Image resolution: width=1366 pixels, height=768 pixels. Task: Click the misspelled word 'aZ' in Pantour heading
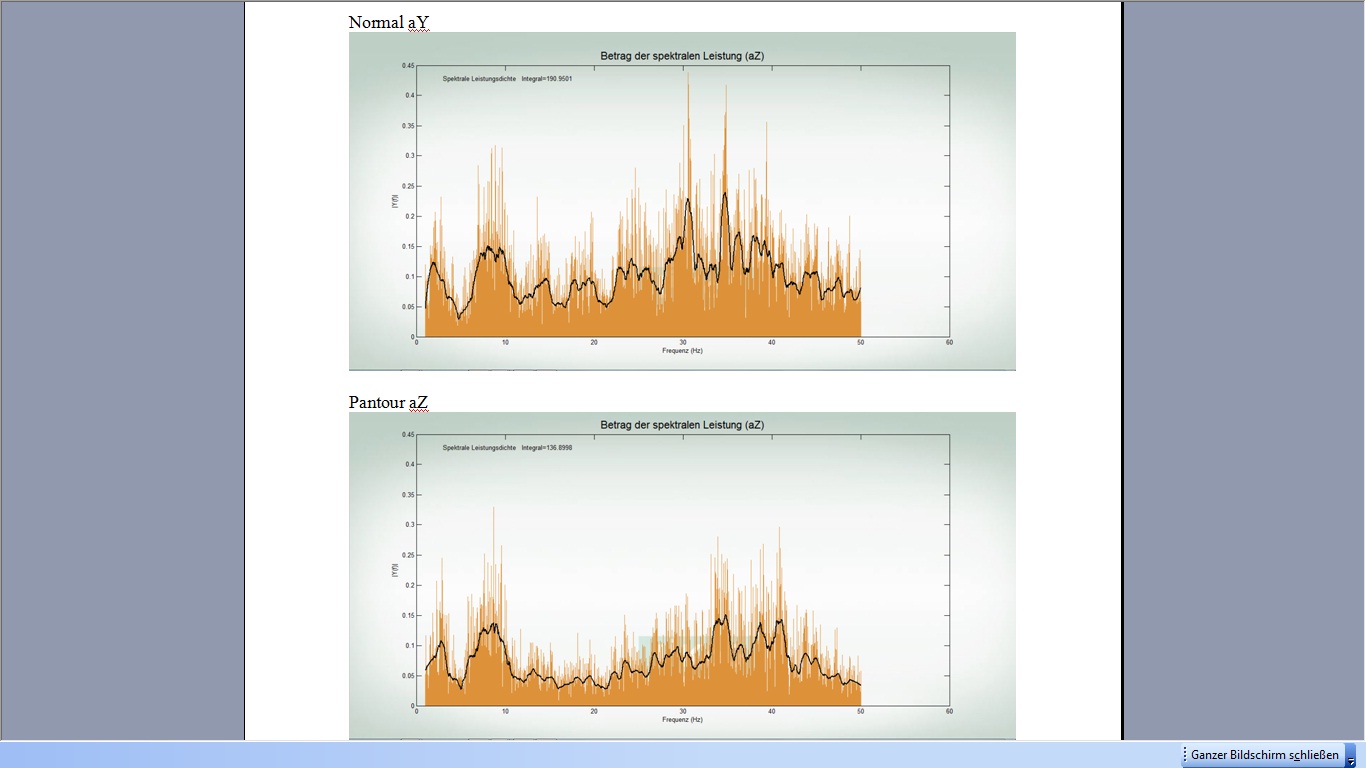[x=418, y=403]
